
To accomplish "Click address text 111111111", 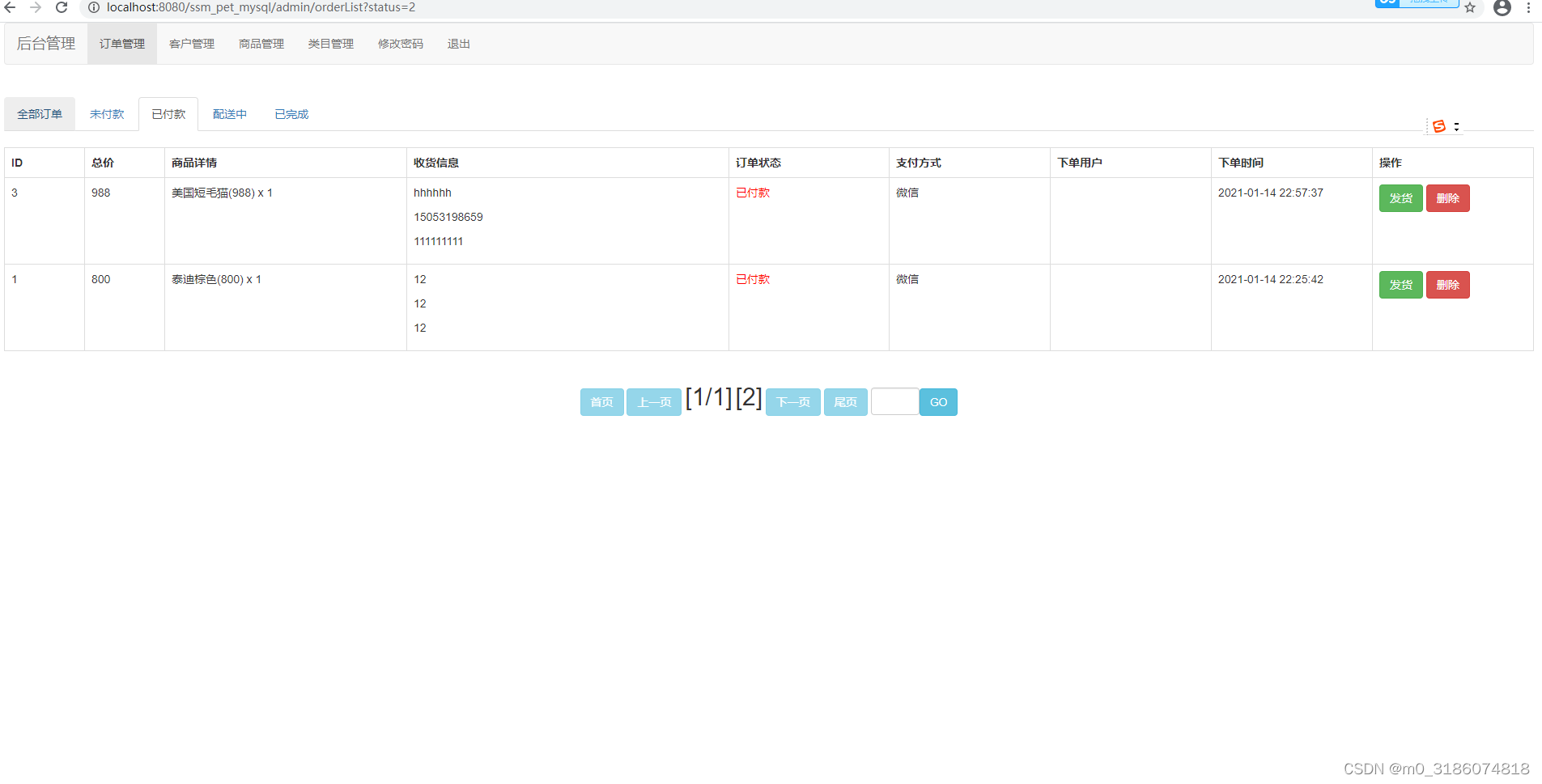I will 439,241.
